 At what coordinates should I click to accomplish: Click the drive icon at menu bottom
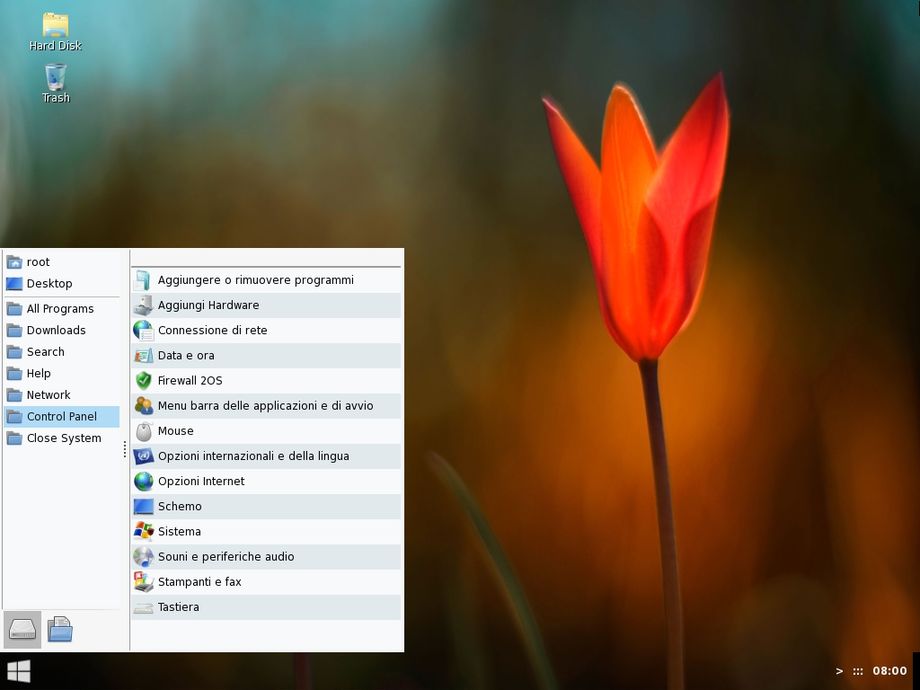(x=22, y=630)
